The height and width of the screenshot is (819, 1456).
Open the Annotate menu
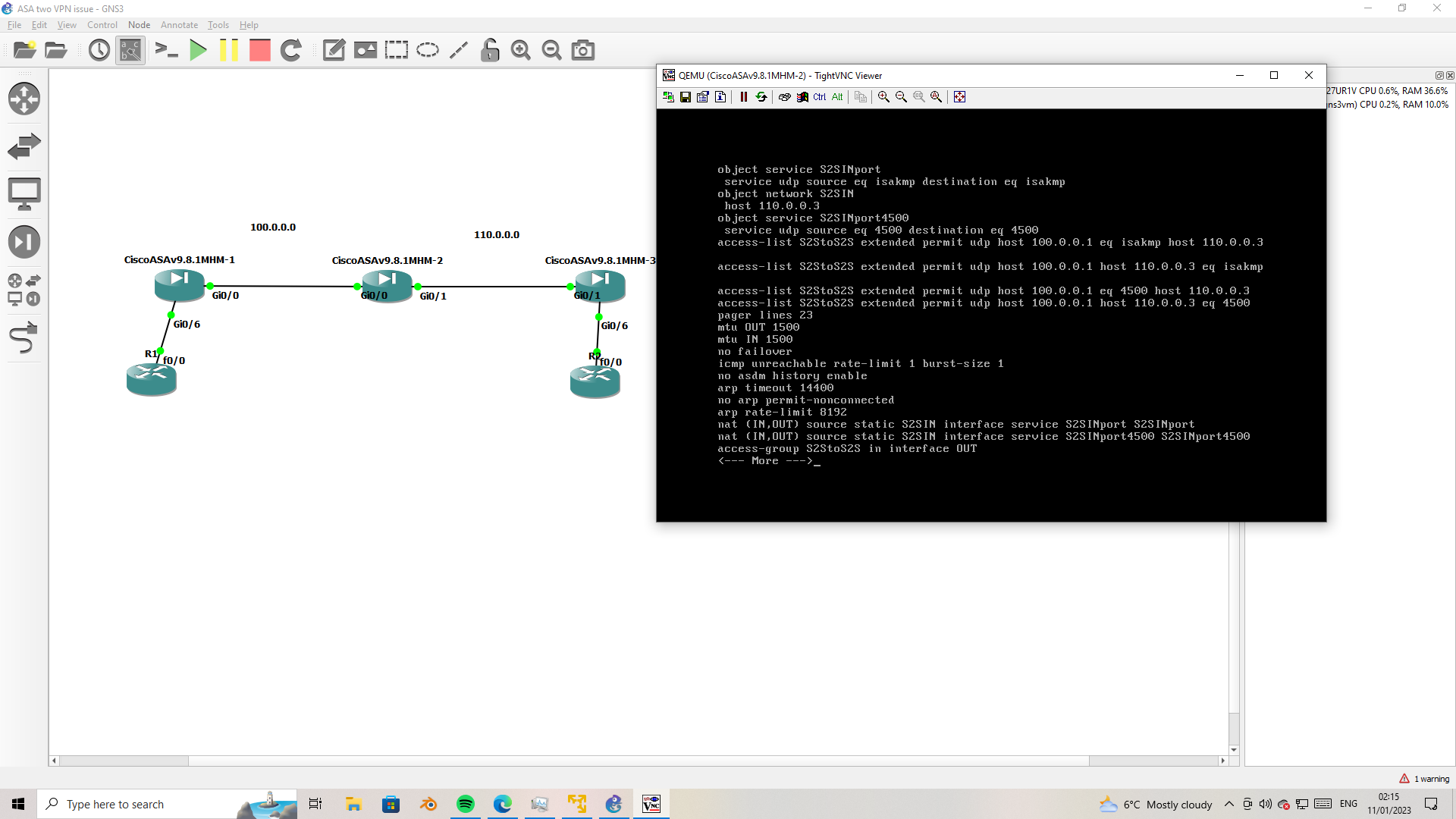[179, 25]
